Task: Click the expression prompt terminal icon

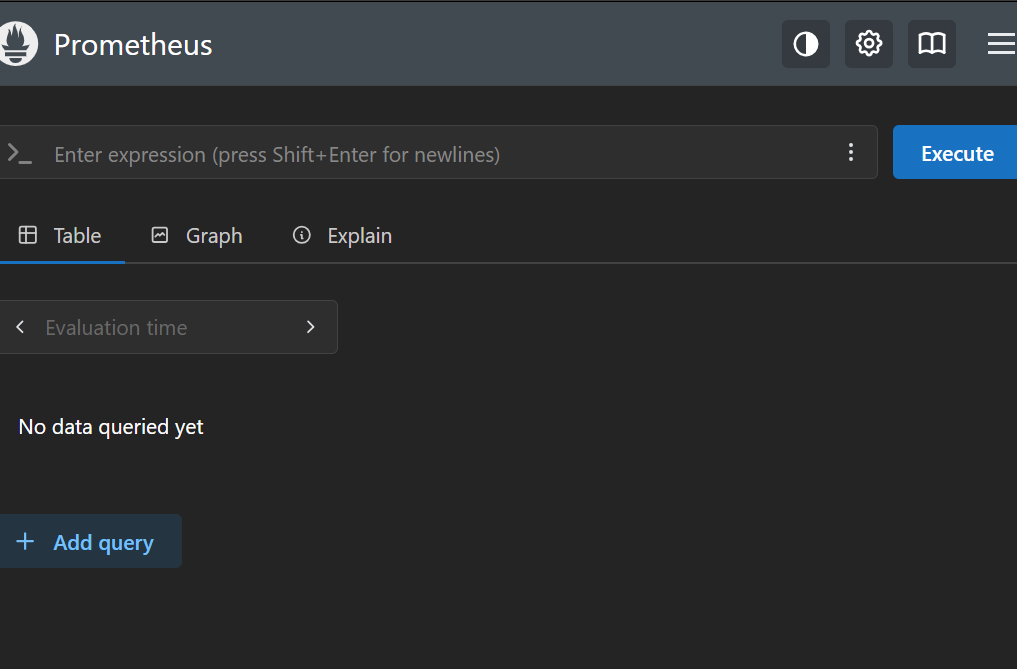Action: pos(19,154)
